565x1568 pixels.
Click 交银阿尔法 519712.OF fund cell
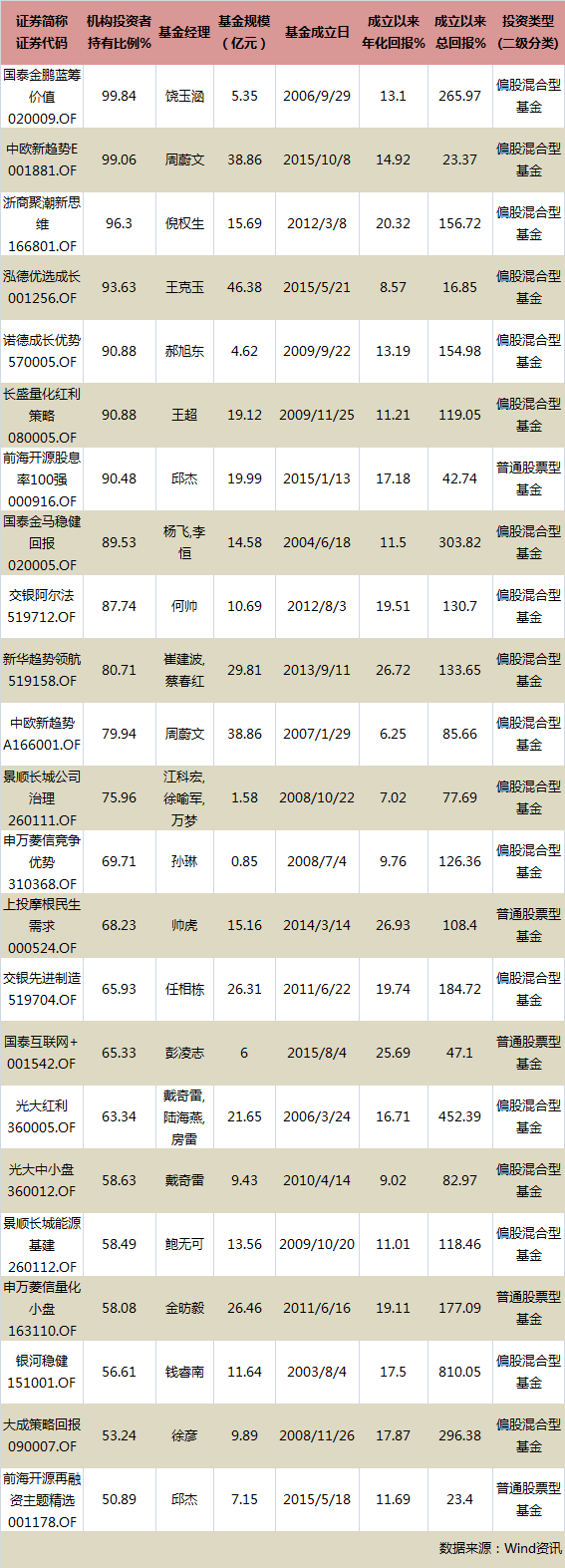pyautogui.click(x=42, y=606)
